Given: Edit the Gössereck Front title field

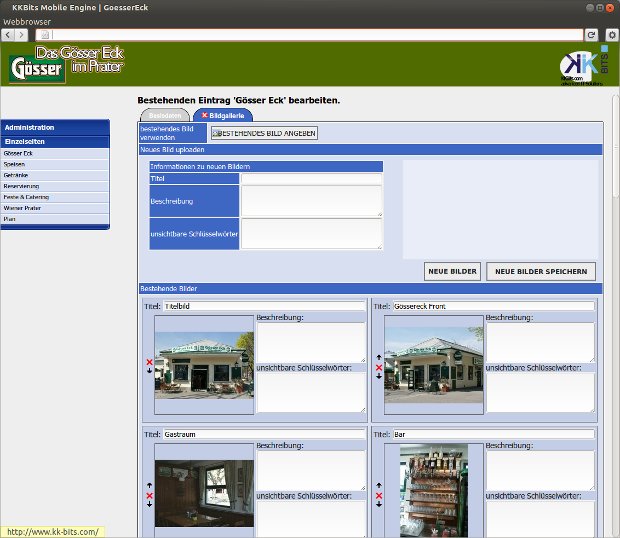Looking at the screenshot, I should [493, 306].
